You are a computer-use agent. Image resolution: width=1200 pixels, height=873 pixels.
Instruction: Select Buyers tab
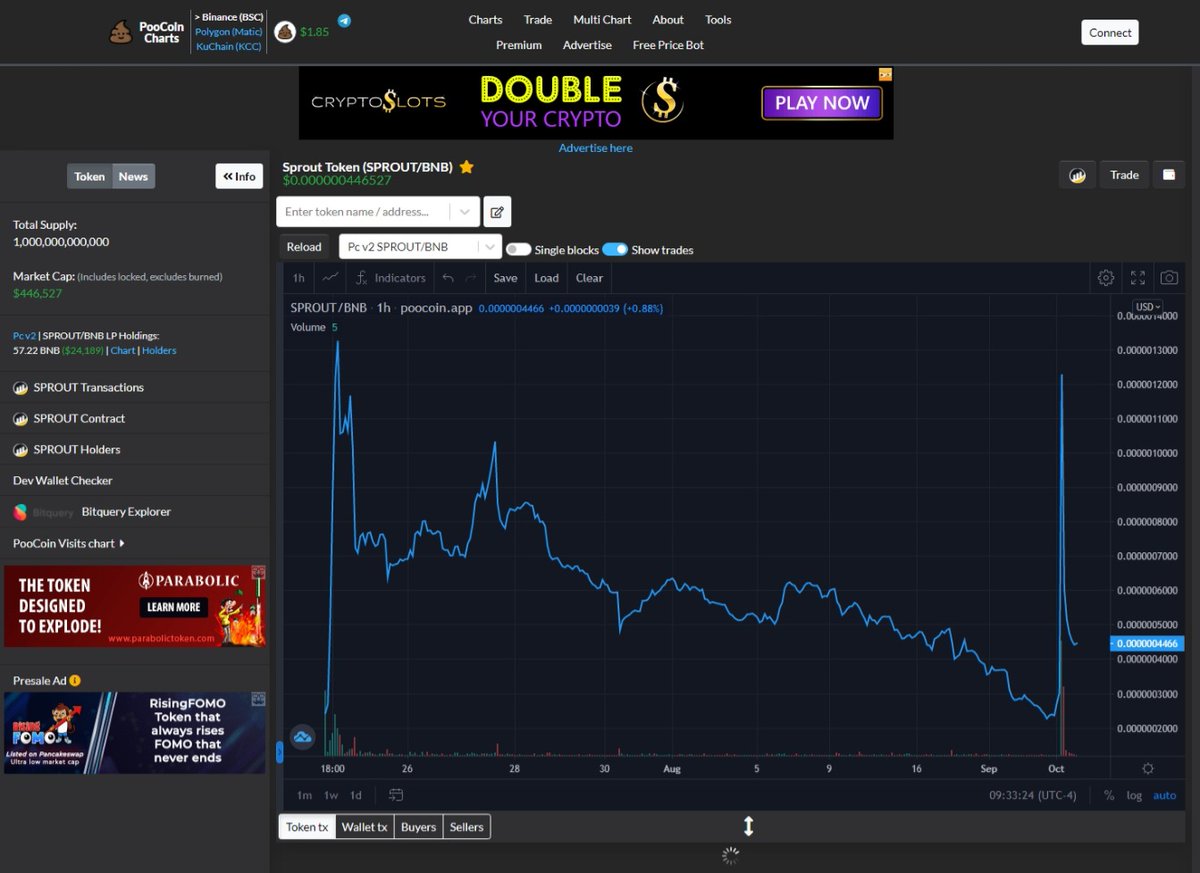pyautogui.click(x=419, y=827)
